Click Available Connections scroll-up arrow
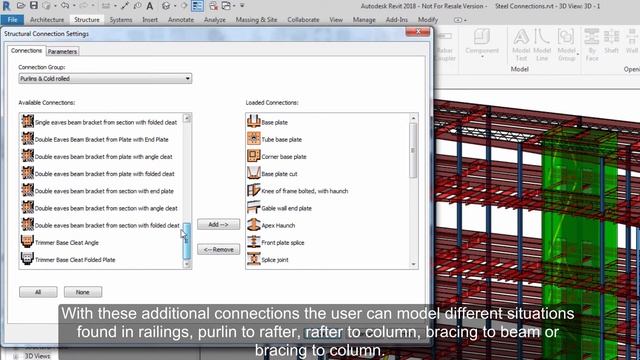The image size is (640, 360). (x=187, y=118)
